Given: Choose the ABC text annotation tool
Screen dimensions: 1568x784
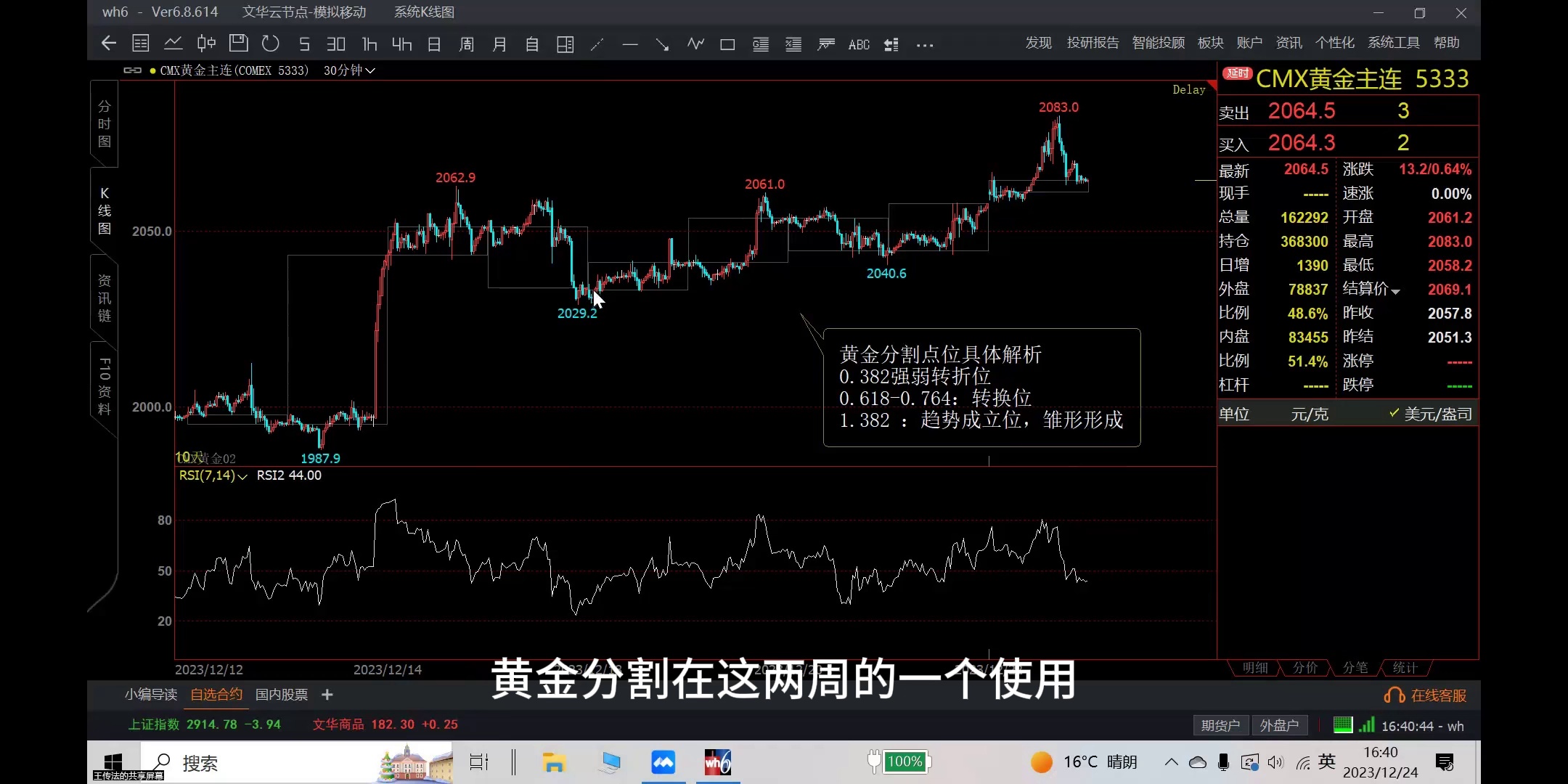Looking at the screenshot, I should (859, 44).
